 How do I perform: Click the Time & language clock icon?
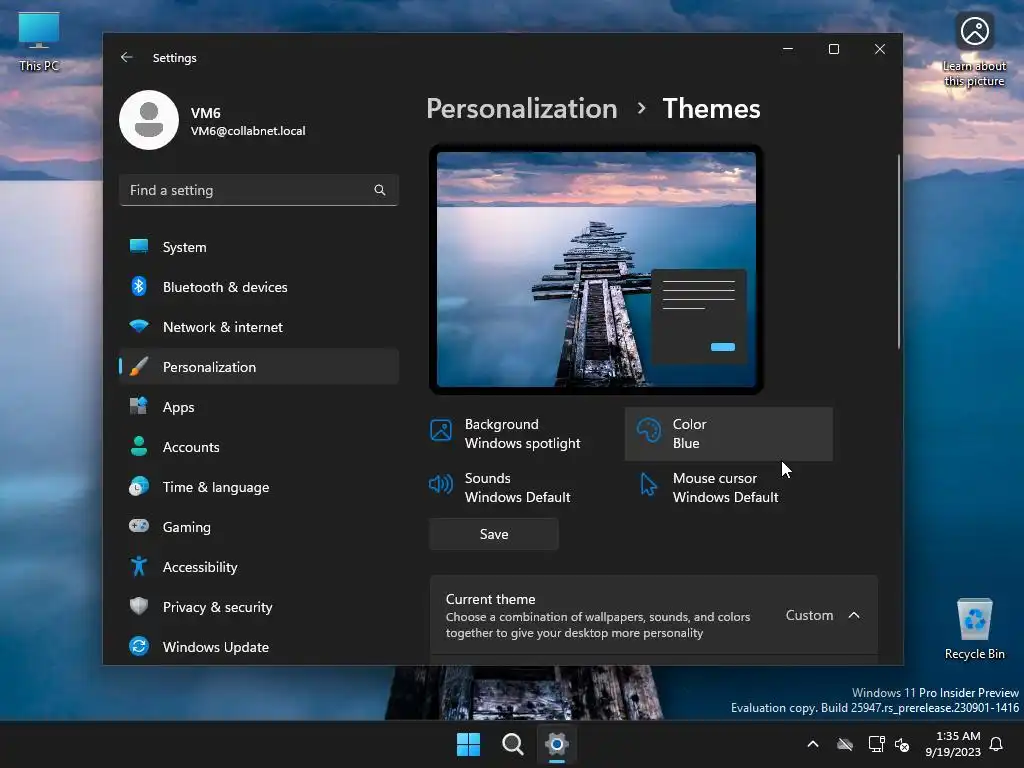pyautogui.click(x=138, y=487)
